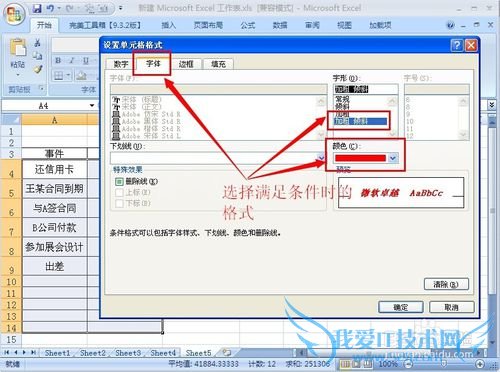Click cell 还信用卡

pos(55,169)
